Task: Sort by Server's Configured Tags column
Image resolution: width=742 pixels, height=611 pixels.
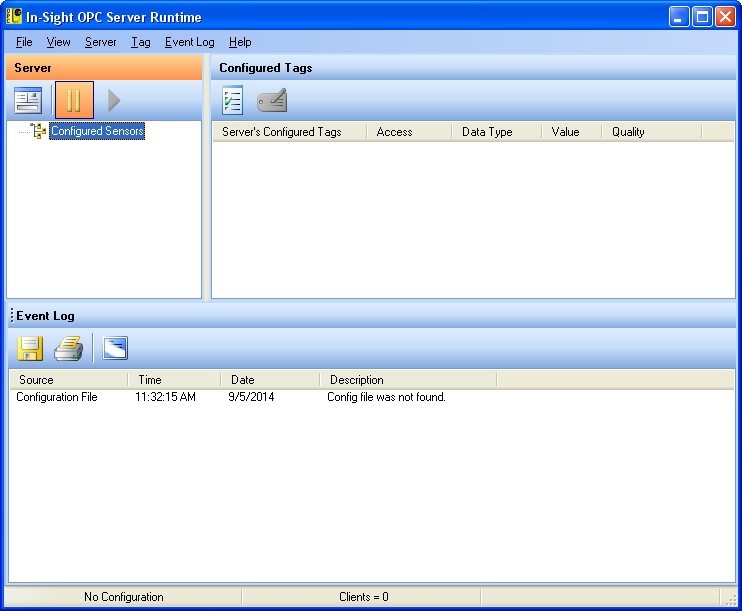Action: 290,132
